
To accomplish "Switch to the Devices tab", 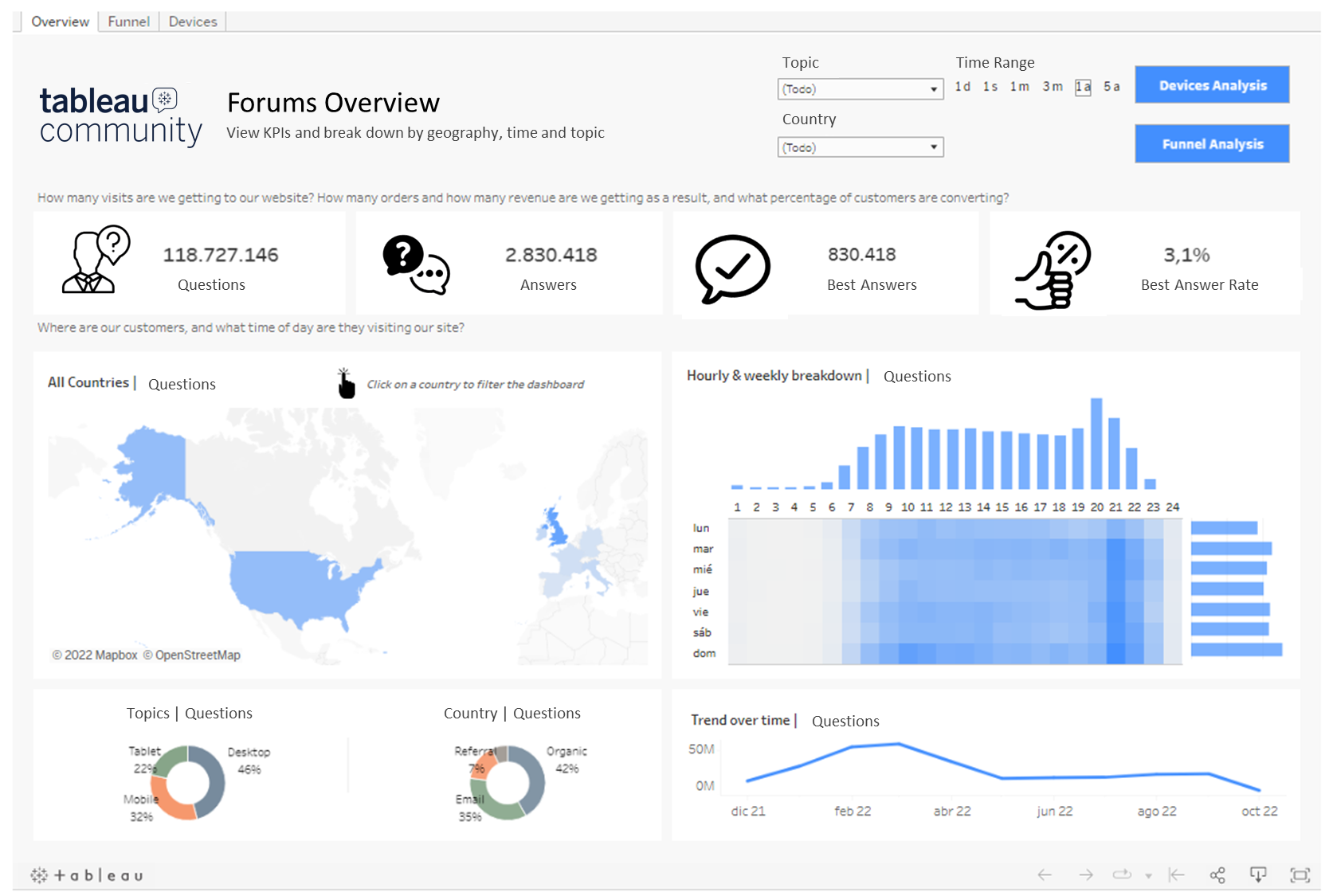I will 192,21.
